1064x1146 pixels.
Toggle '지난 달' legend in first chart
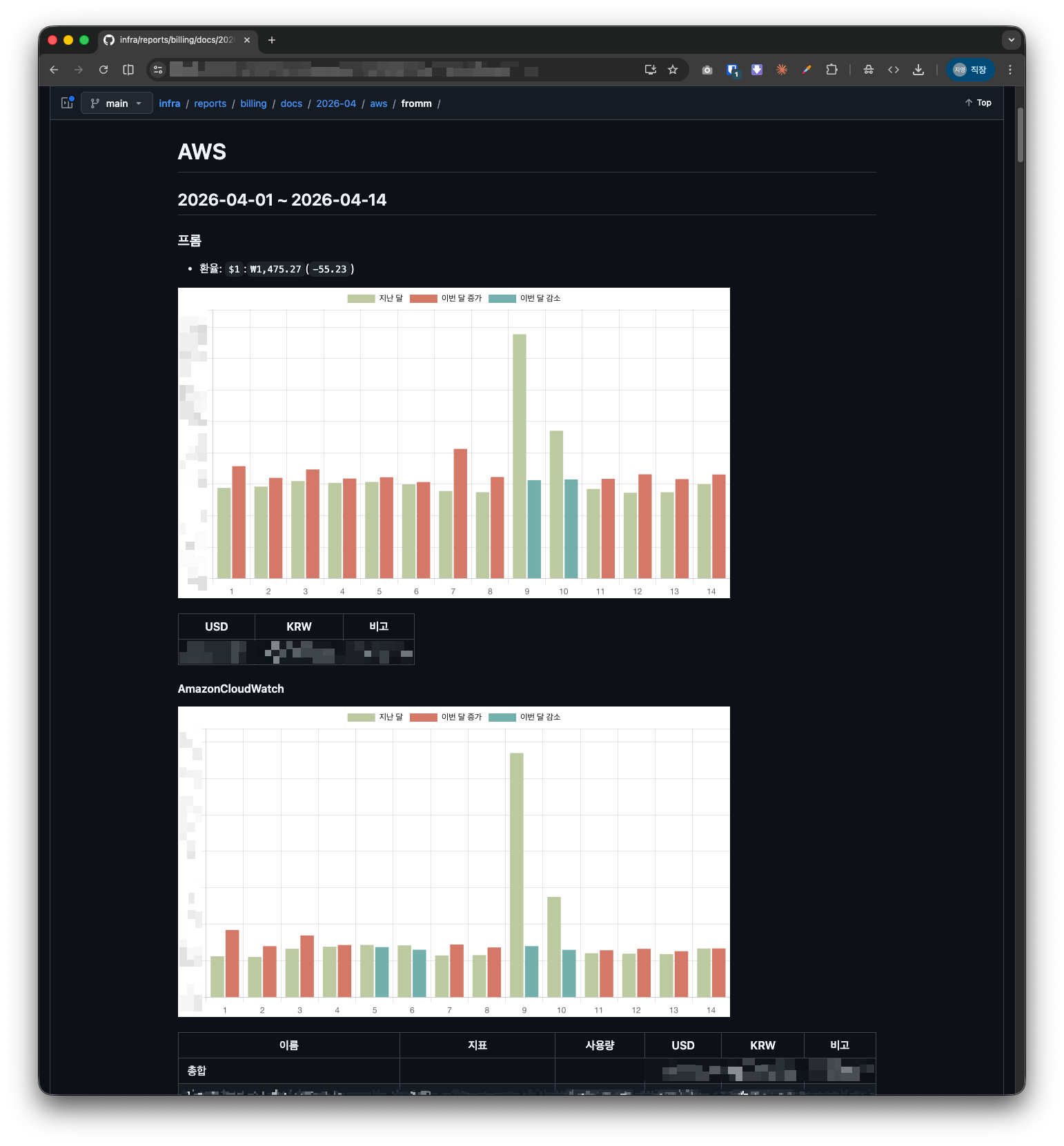375,299
